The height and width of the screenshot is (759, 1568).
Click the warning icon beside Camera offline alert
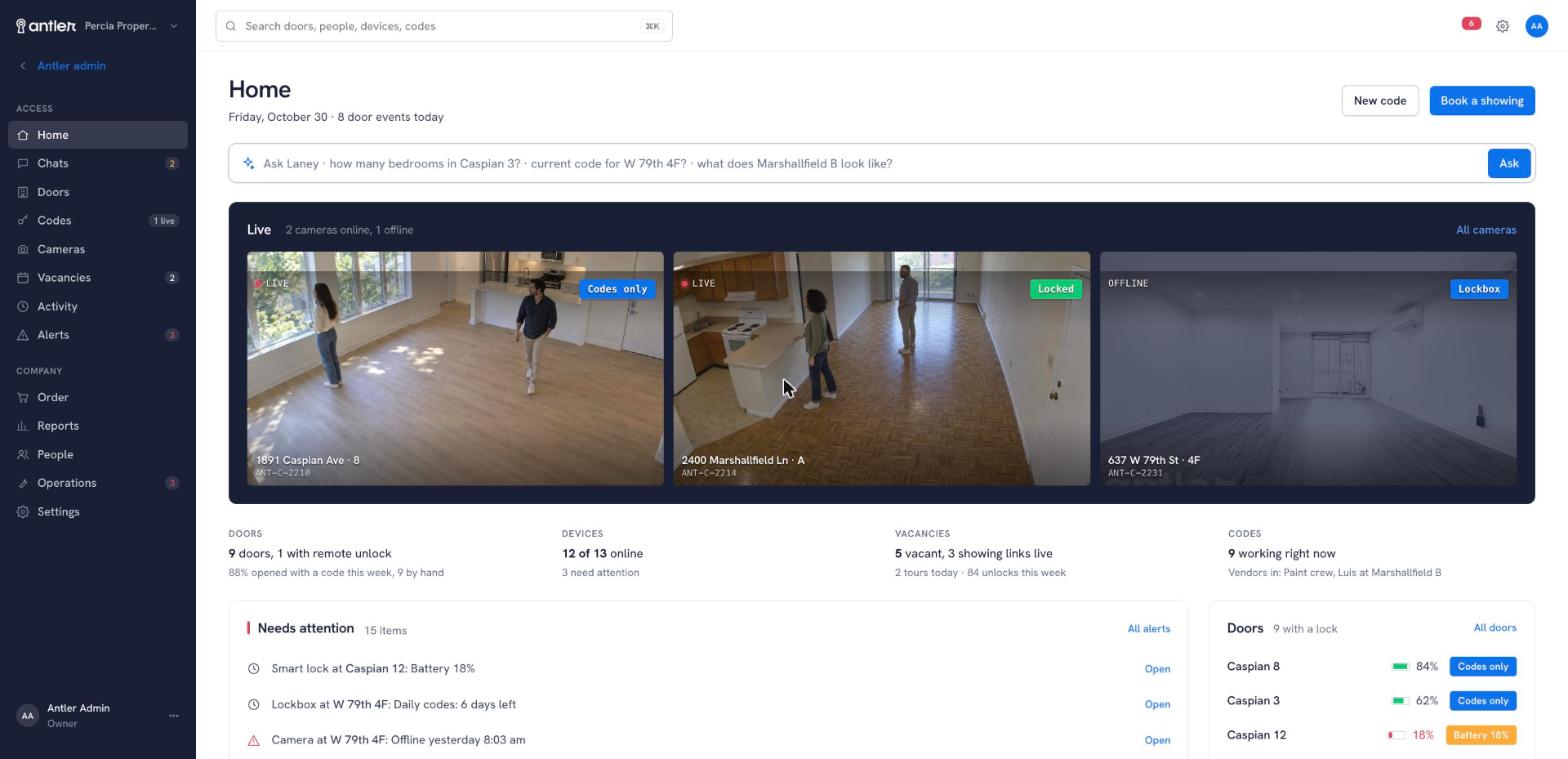coord(253,741)
